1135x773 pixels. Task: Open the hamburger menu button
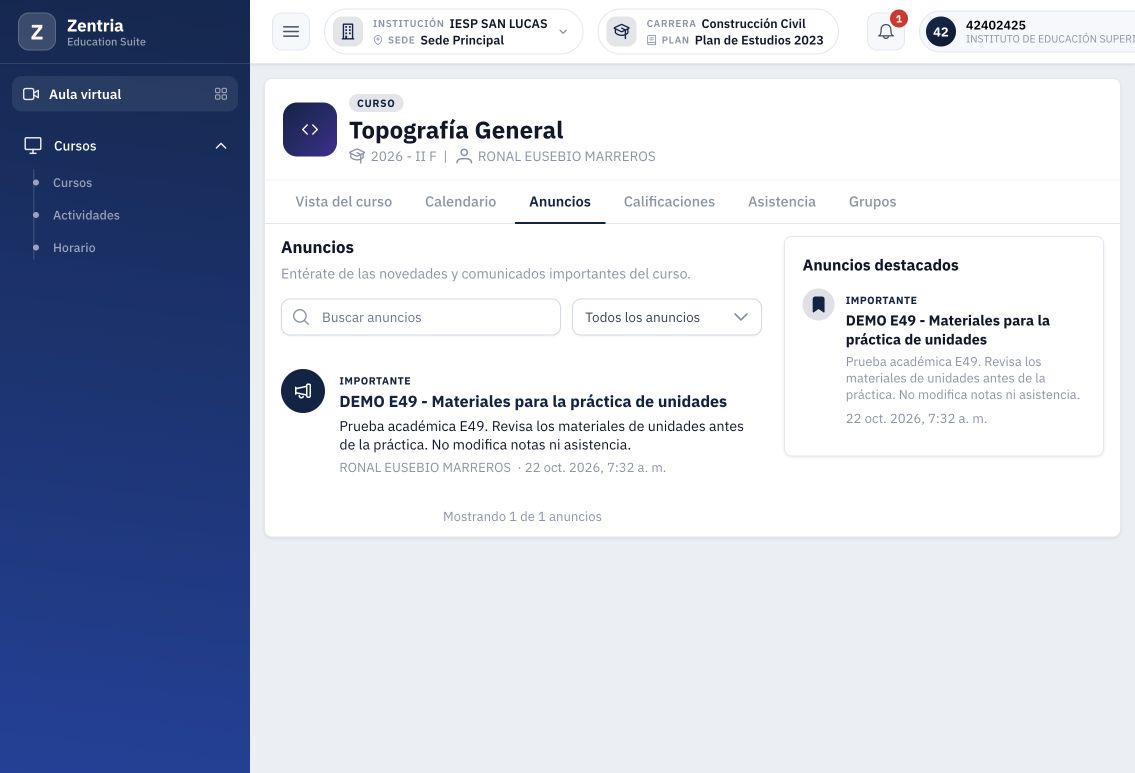click(291, 32)
